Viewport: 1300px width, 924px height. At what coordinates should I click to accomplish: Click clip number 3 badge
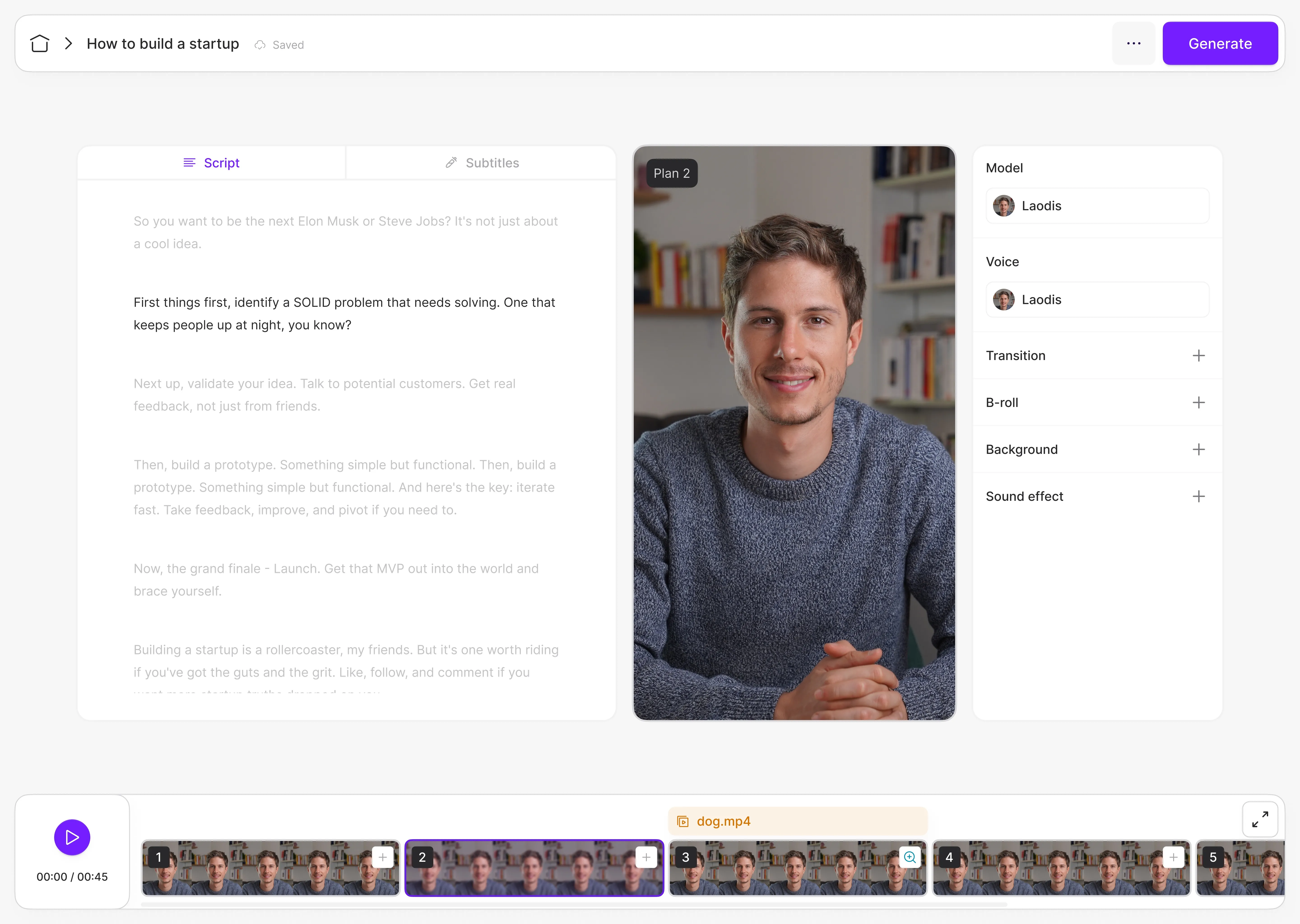686,857
